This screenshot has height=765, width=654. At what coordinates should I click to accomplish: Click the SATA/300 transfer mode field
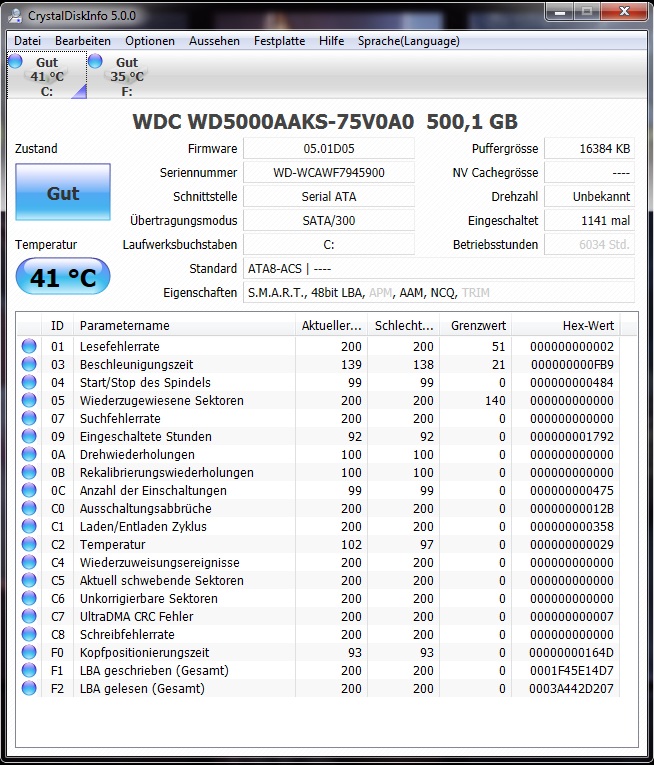[x=329, y=220]
